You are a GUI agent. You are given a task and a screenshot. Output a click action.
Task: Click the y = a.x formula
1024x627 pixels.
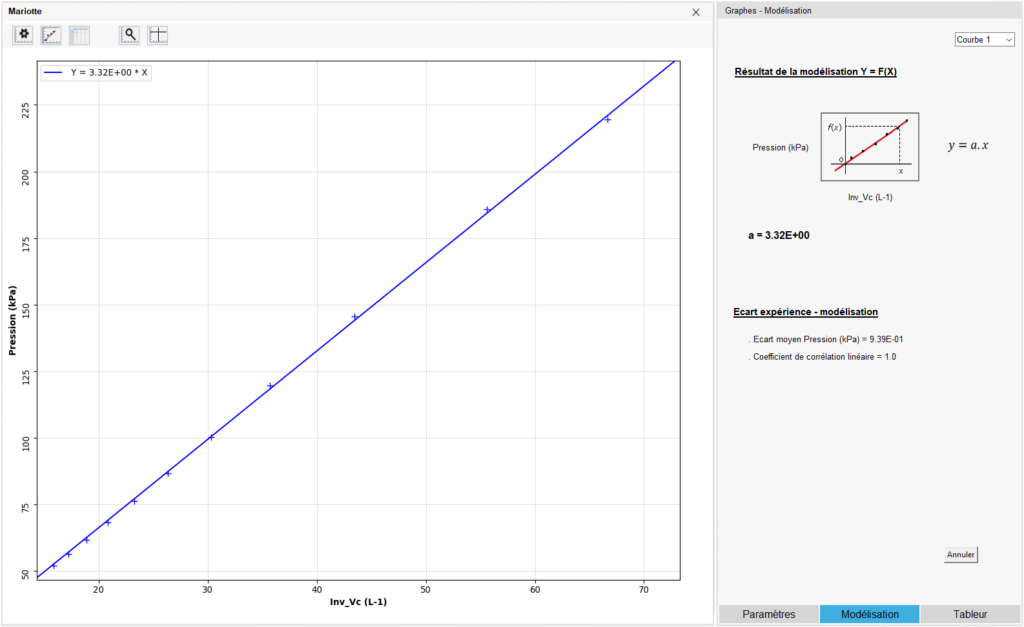click(967, 146)
